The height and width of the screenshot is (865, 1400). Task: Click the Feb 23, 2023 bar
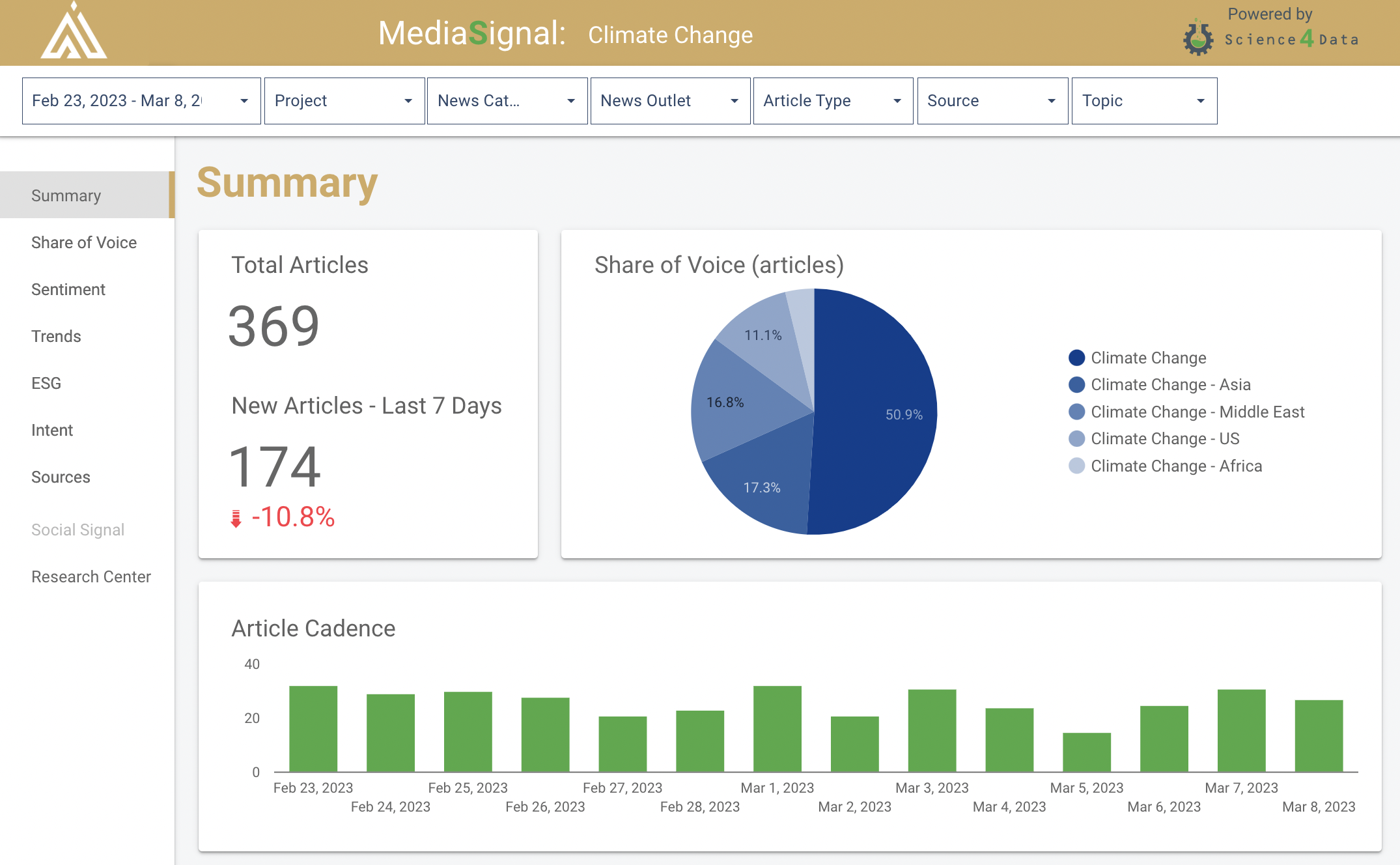coord(313,729)
